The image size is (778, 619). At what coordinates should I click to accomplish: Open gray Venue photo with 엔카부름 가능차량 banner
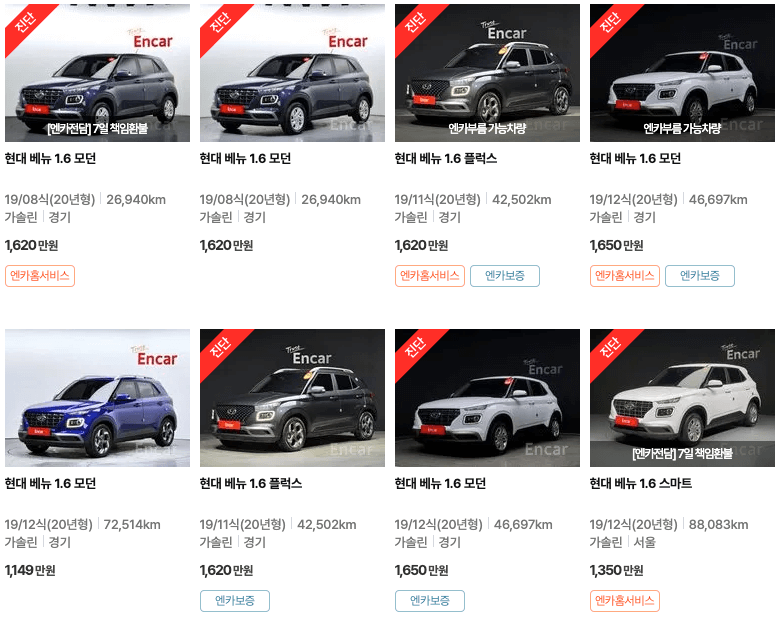[x=487, y=73]
